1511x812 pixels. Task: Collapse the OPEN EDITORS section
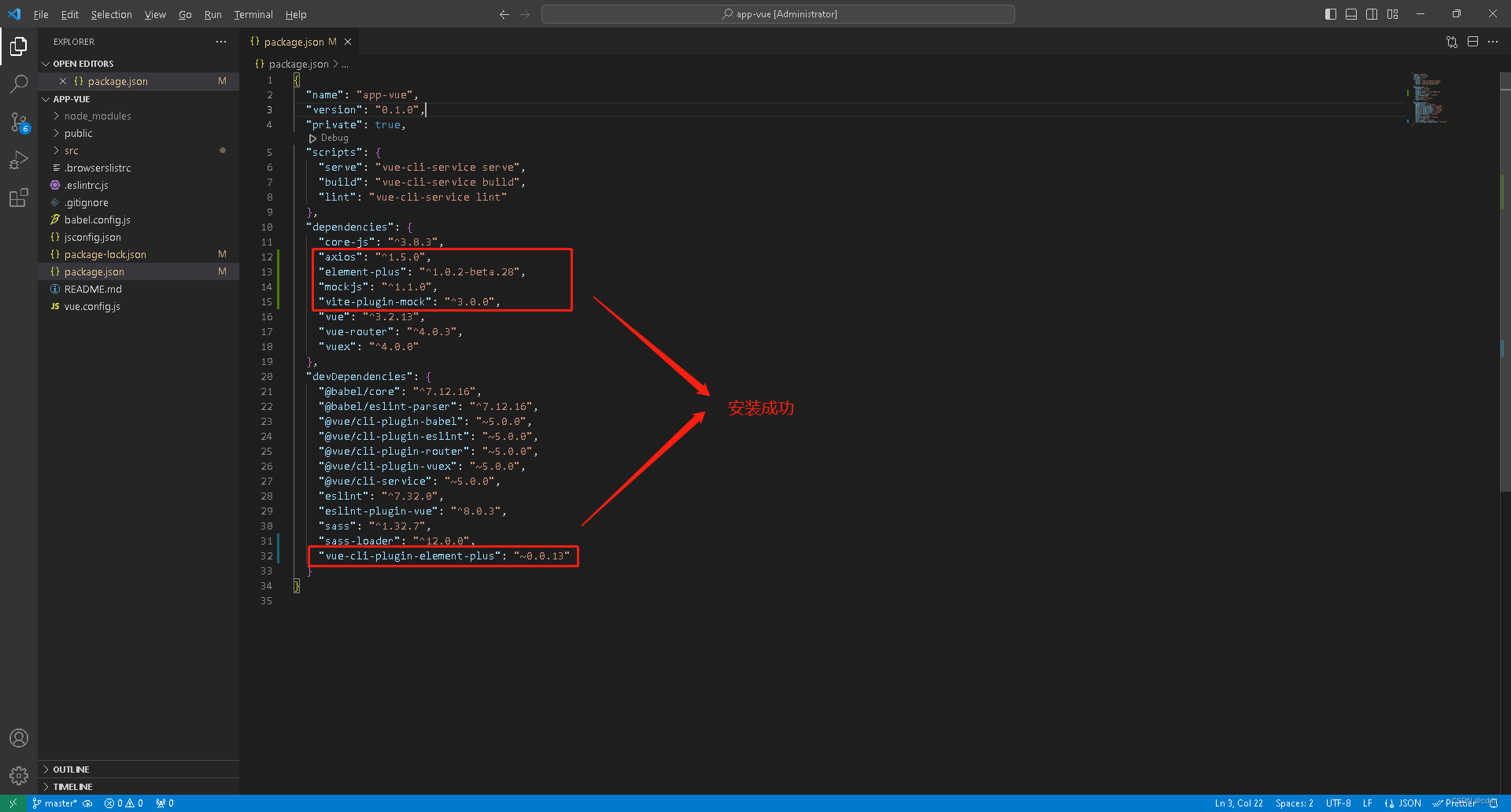[x=139, y=64]
